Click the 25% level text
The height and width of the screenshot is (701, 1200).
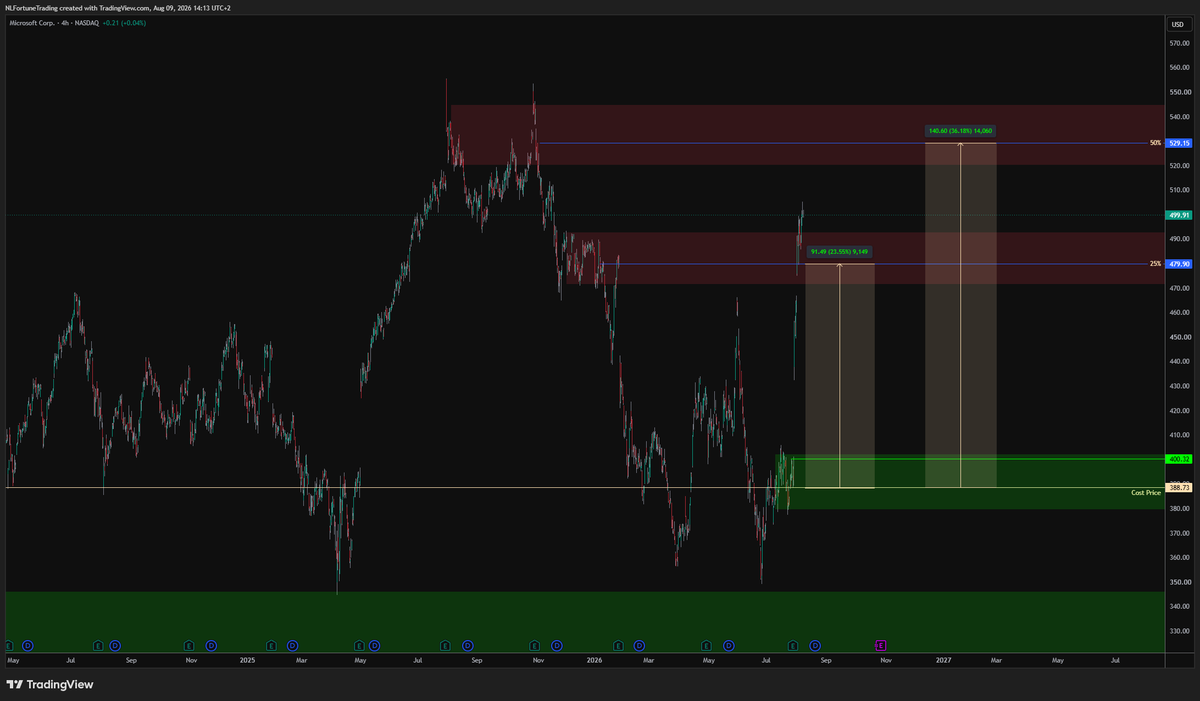click(1155, 264)
